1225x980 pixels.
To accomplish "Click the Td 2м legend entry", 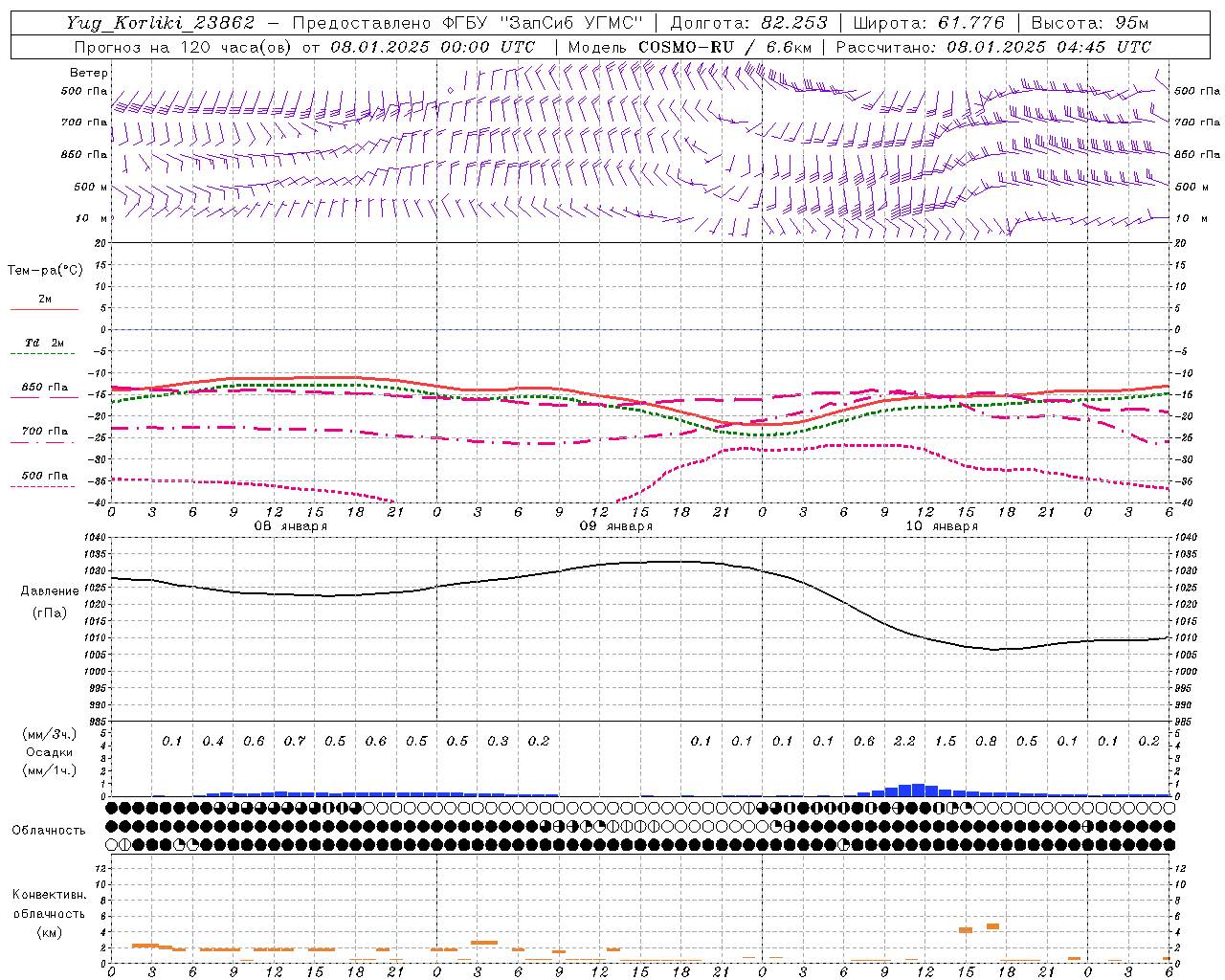I will coord(44,343).
